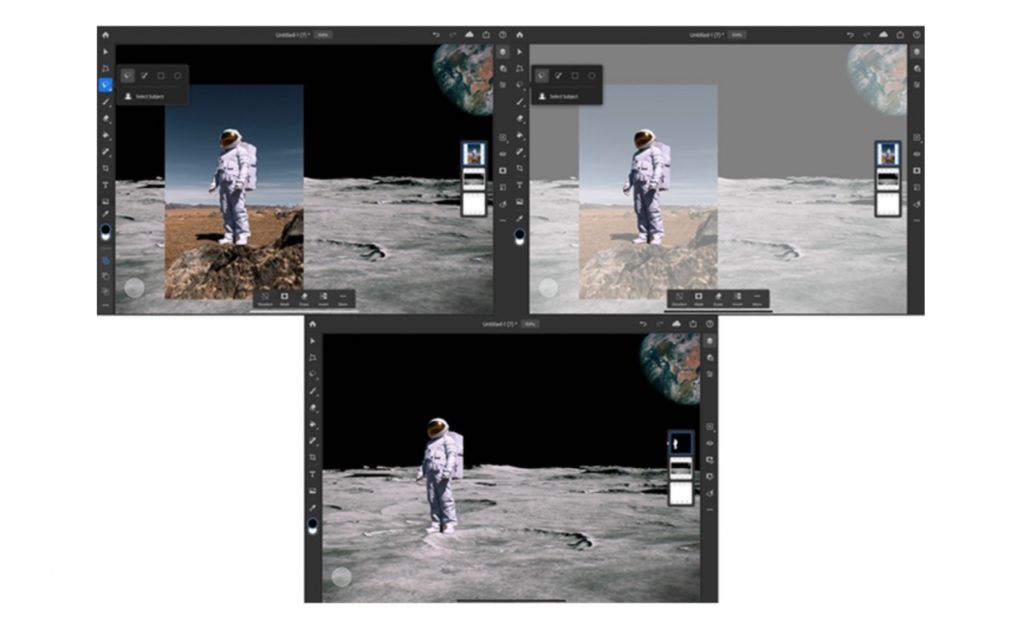The height and width of the screenshot is (629, 1024).
Task: Click the Undo arrow in the top bar
Action: pyautogui.click(x=436, y=33)
